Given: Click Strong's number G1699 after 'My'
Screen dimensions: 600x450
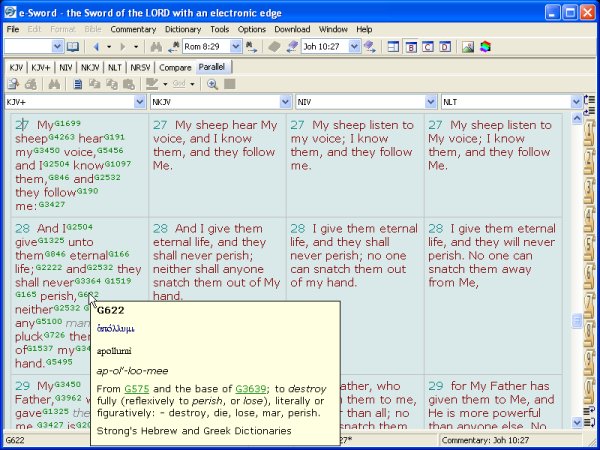Looking at the screenshot, I should [67, 123].
